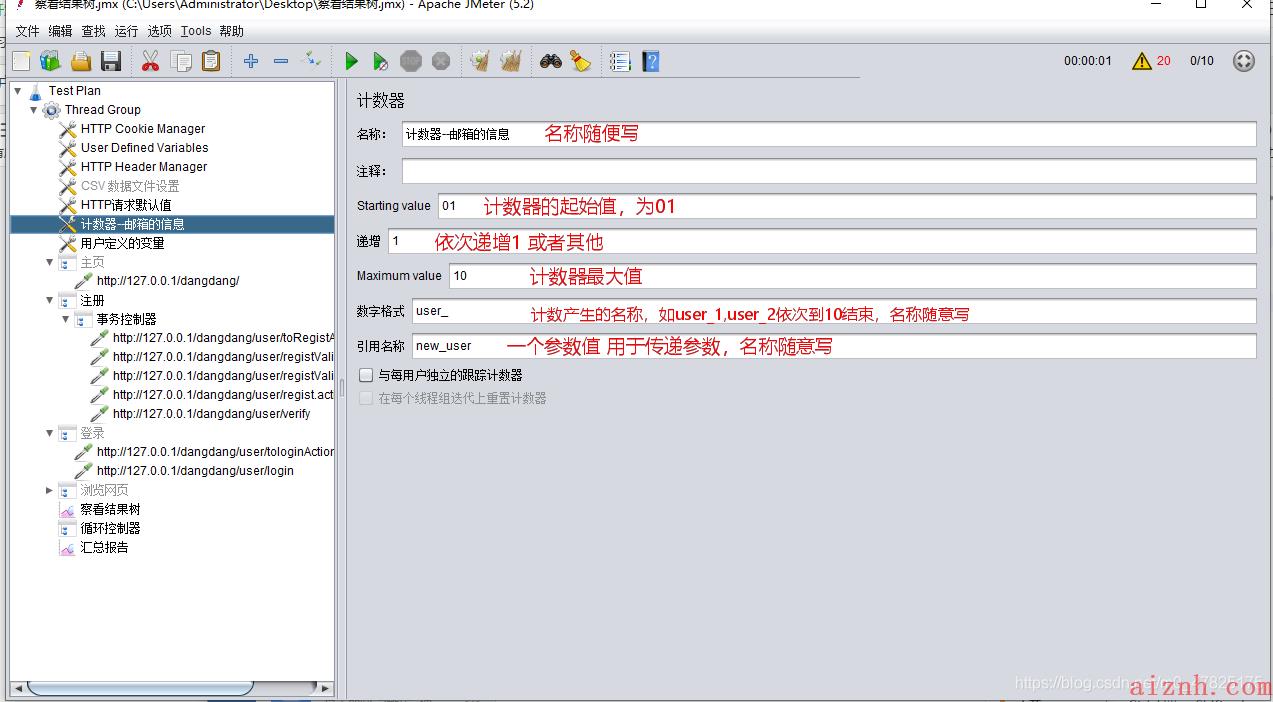Click the 数字格式 number format field
1273x702 pixels.
pyautogui.click(x=834, y=311)
